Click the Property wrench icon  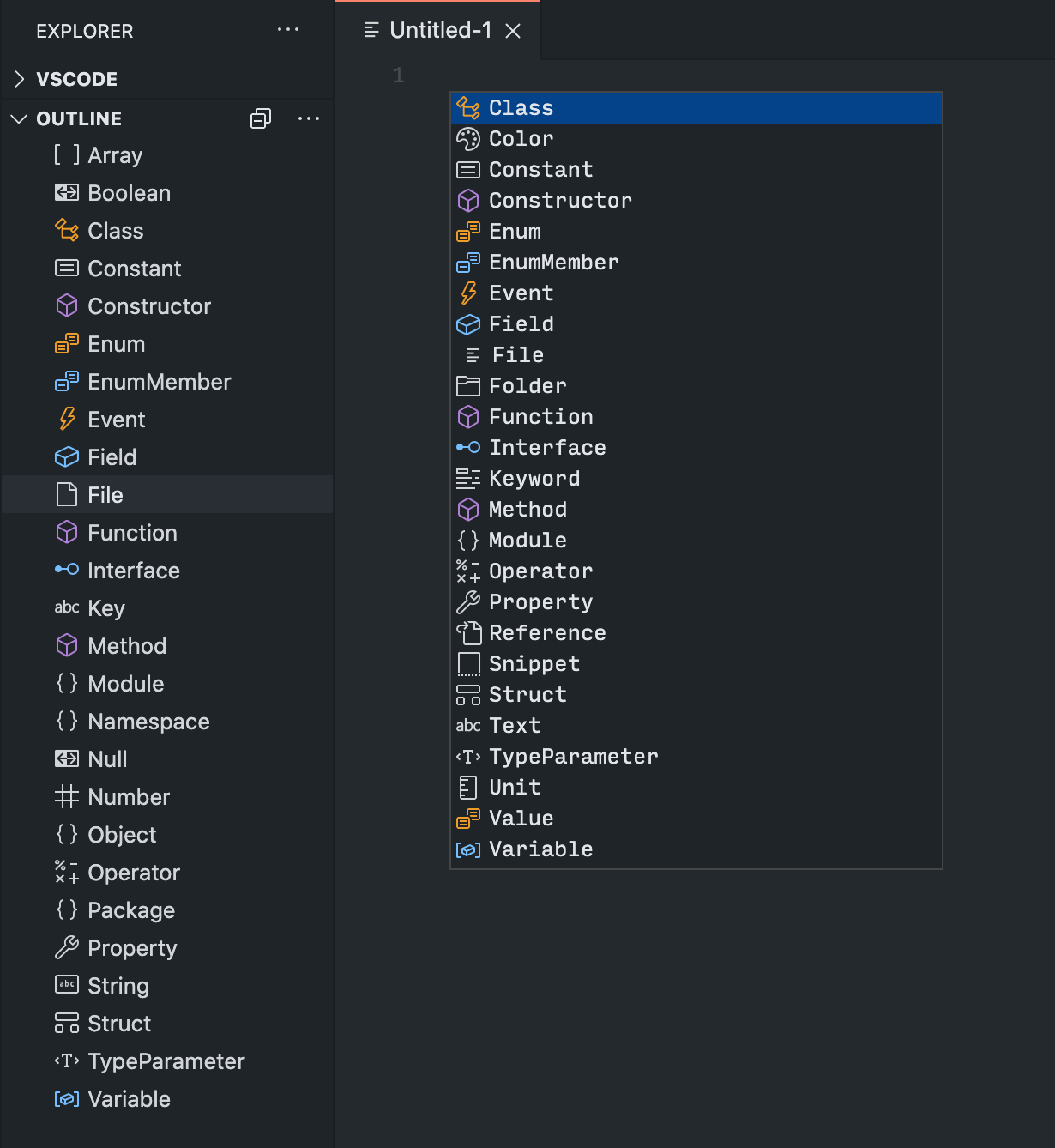[x=66, y=947]
